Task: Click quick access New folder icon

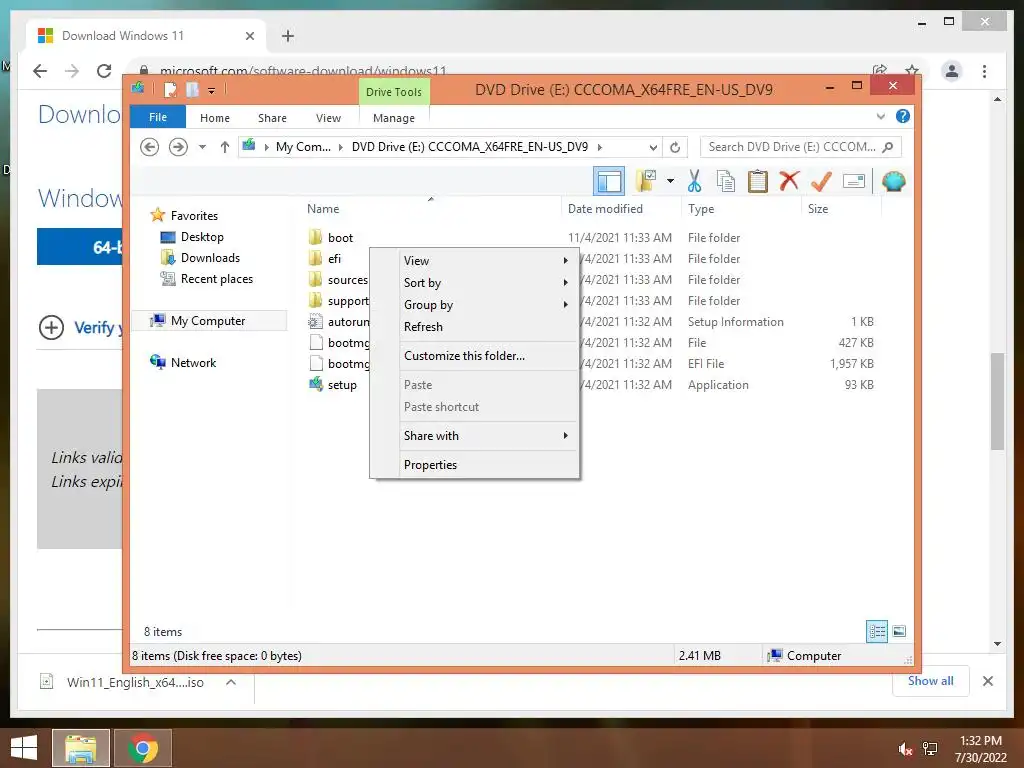Action: coord(192,90)
